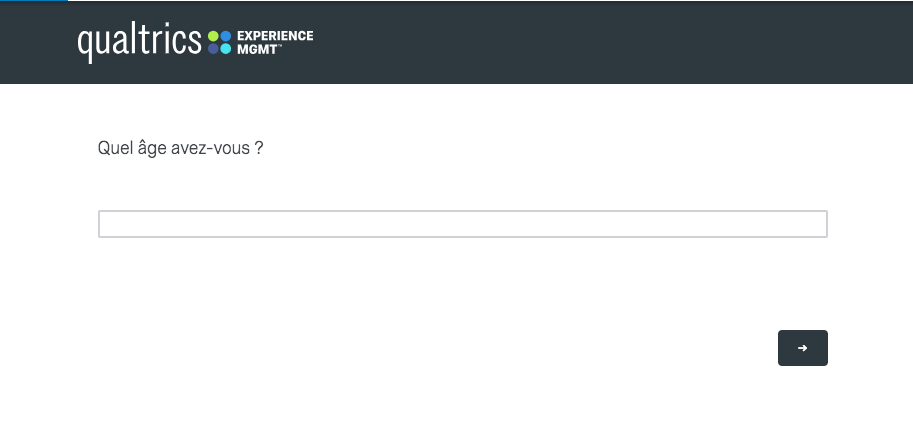Select the question text 'Quel âge avez-vous ?'
This screenshot has width=913, height=437.
(180, 148)
